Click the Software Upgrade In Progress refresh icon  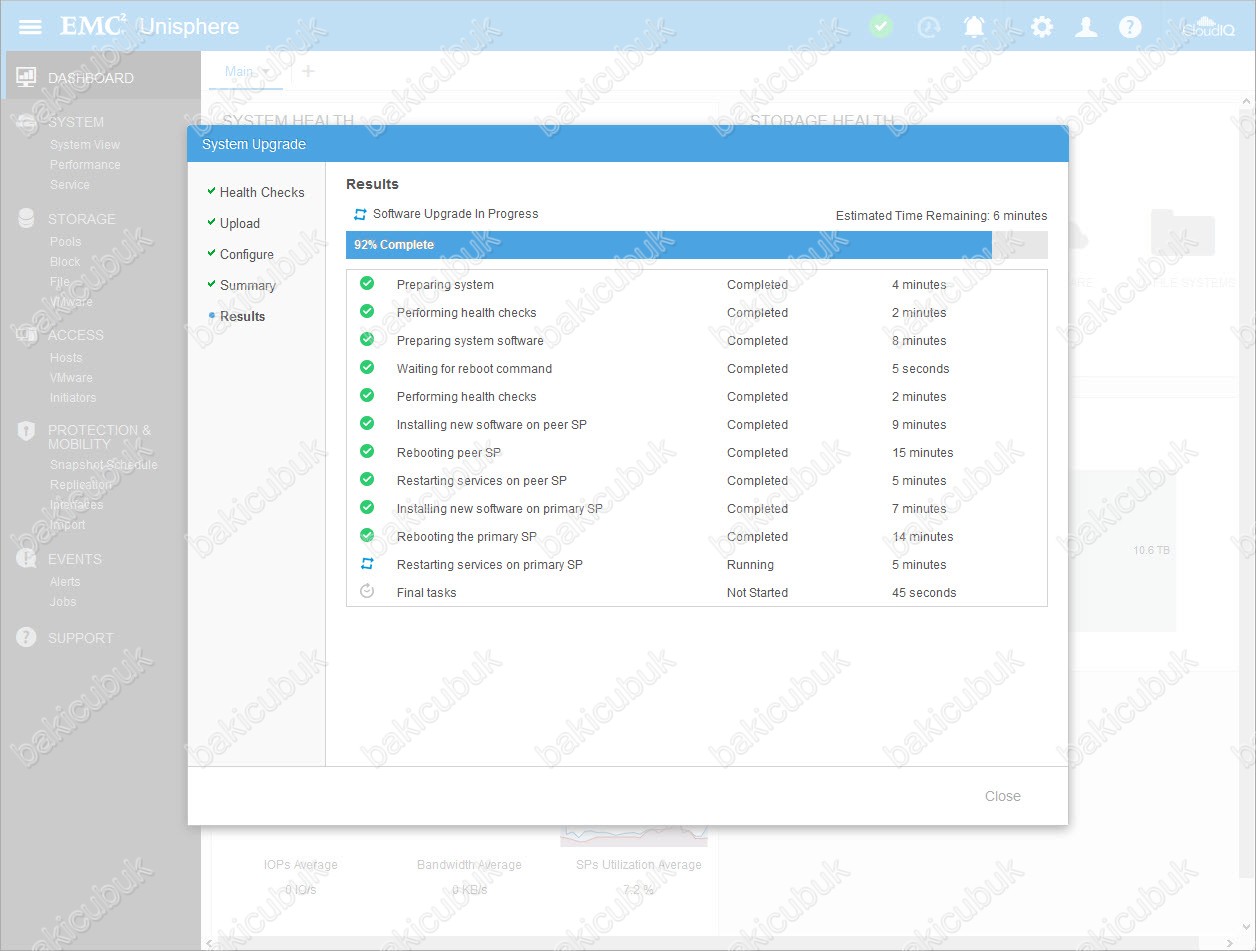click(360, 214)
